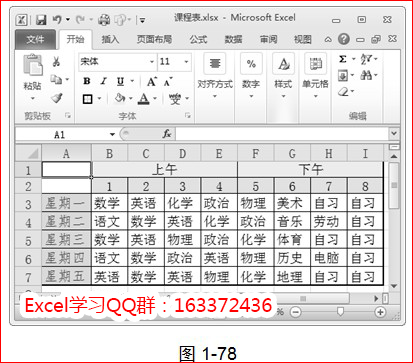Screen dimensions: 413x363
Task: Select the 美术 cell
Action: click(292, 203)
